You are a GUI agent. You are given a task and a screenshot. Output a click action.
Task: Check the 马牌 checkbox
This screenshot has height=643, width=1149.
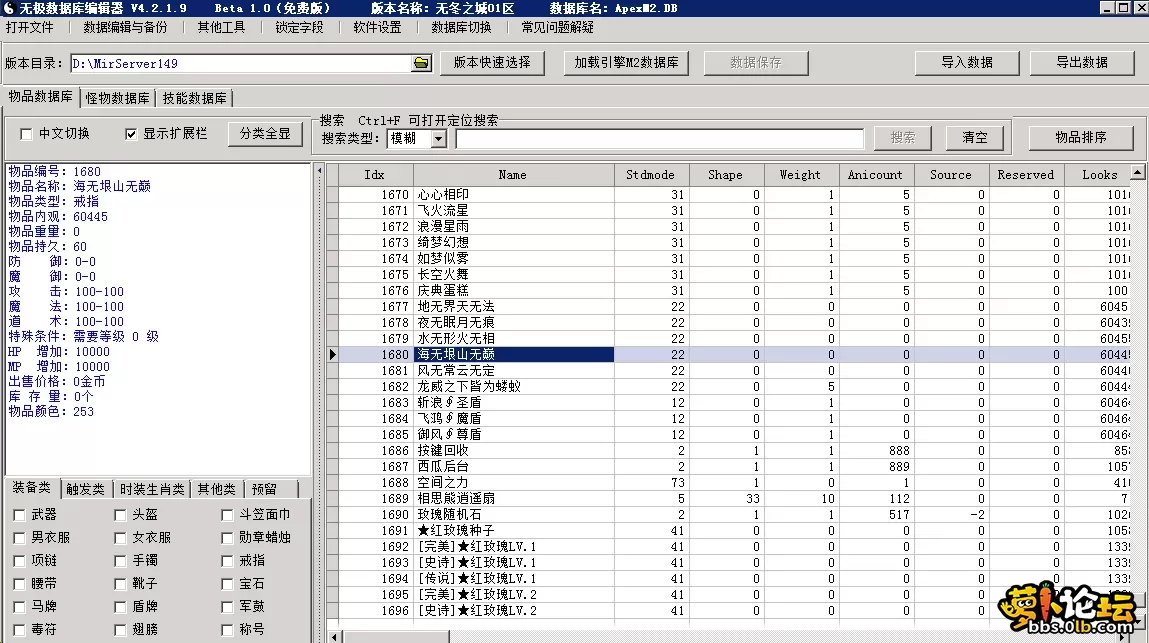click(x=20, y=607)
